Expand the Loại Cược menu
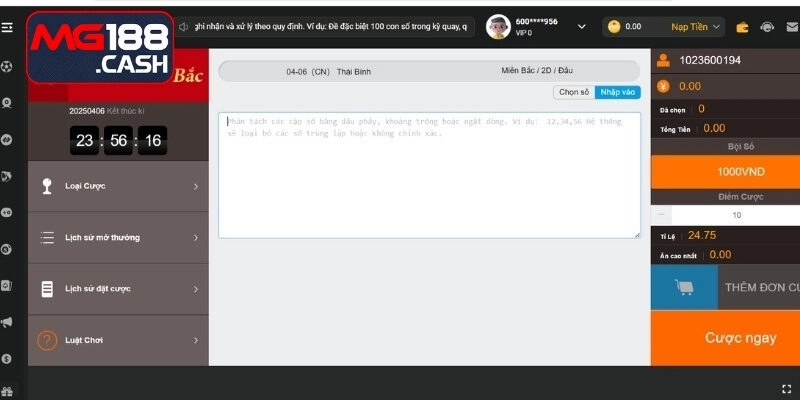Image resolution: width=800 pixels, height=400 pixels. 118,186
